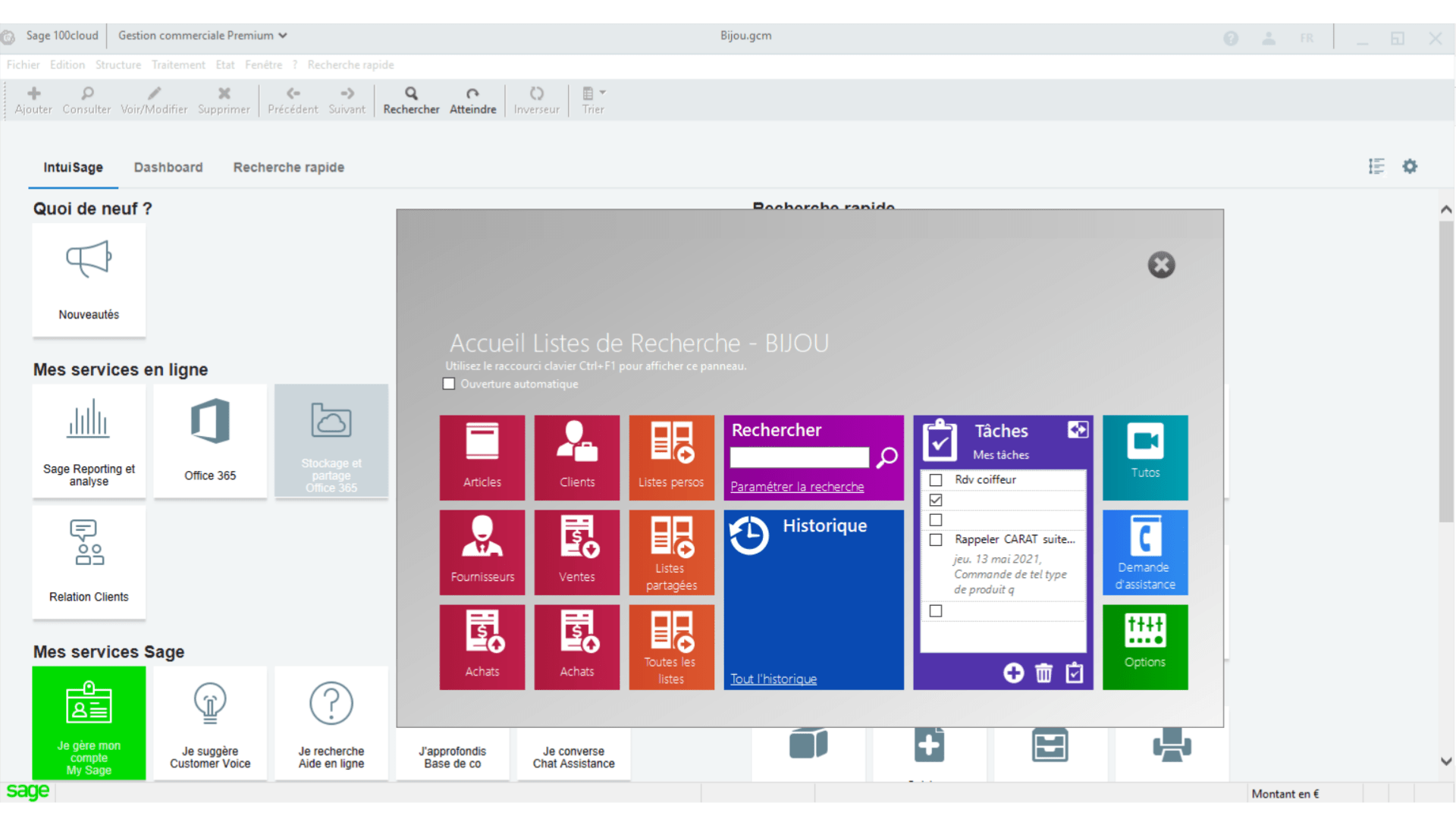Click the Rechercher toolbar button
The height and width of the screenshot is (819, 1456).
pyautogui.click(x=411, y=100)
